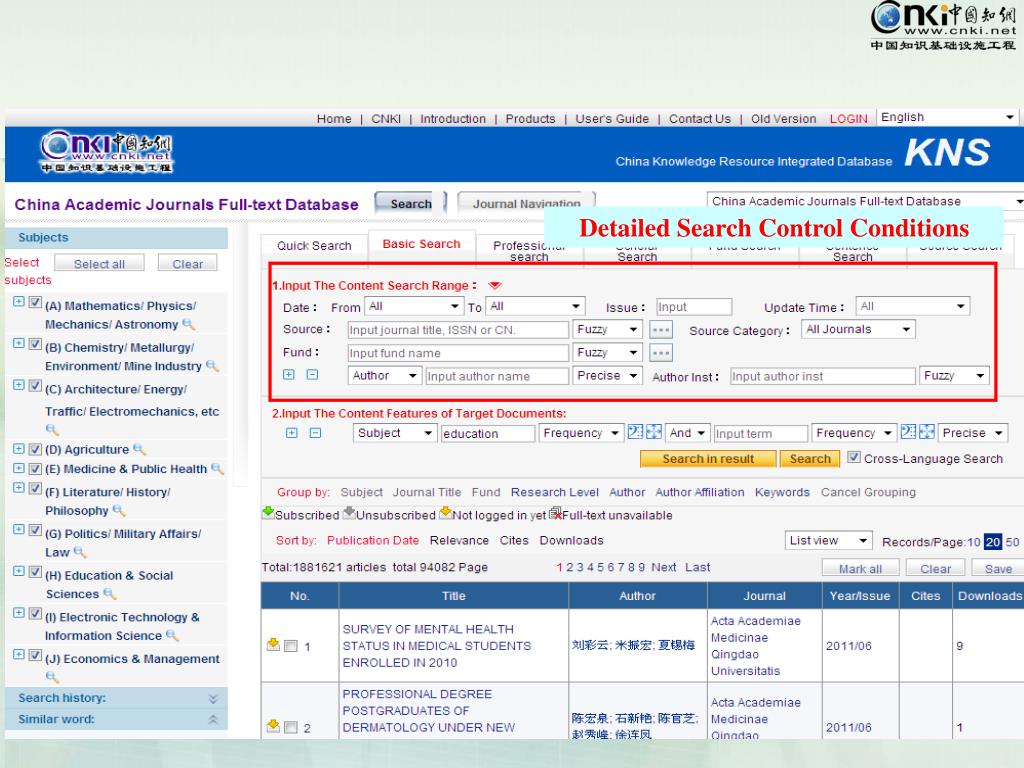
Task: Click Select all subjects button
Action: (x=99, y=263)
